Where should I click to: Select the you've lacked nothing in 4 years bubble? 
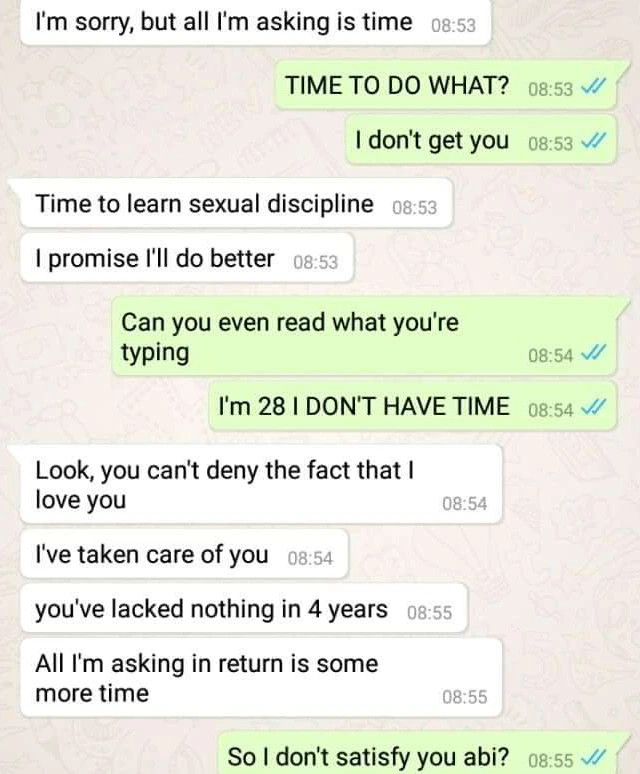tap(244, 609)
